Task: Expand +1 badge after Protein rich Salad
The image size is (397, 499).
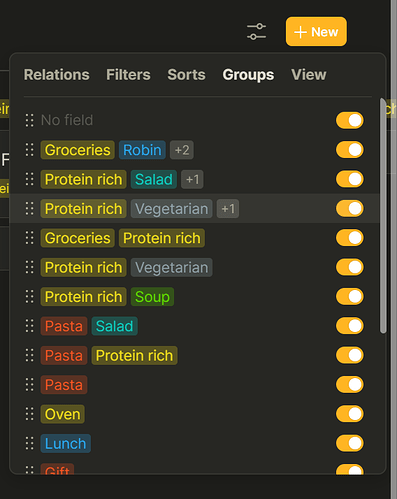Action: pos(192,179)
